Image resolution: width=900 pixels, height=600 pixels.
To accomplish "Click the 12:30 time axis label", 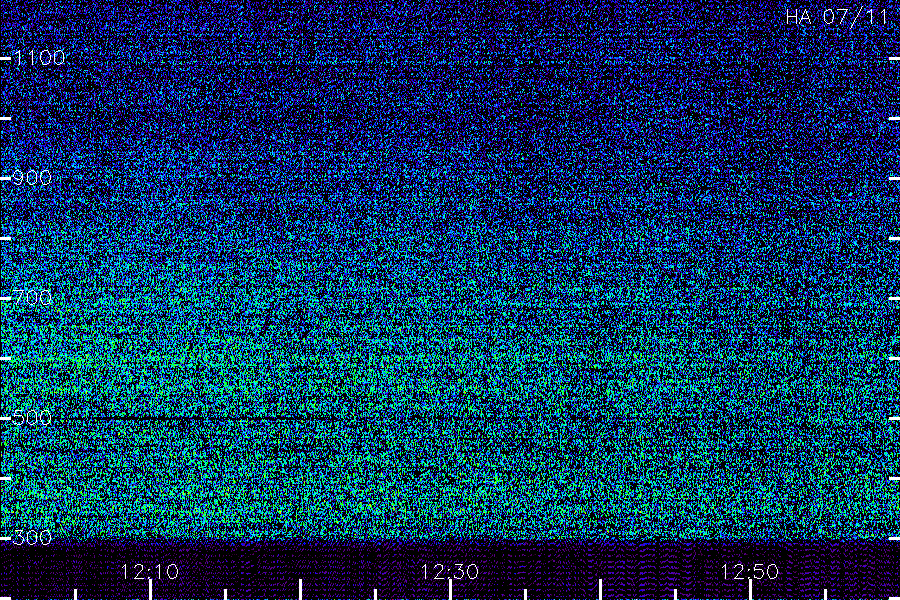I will [x=449, y=572].
